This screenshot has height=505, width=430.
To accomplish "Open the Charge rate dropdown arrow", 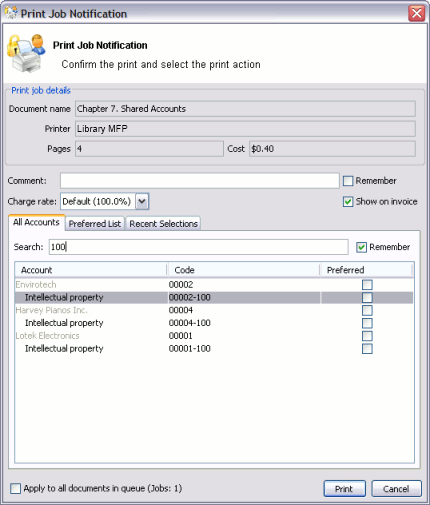I will click(142, 201).
